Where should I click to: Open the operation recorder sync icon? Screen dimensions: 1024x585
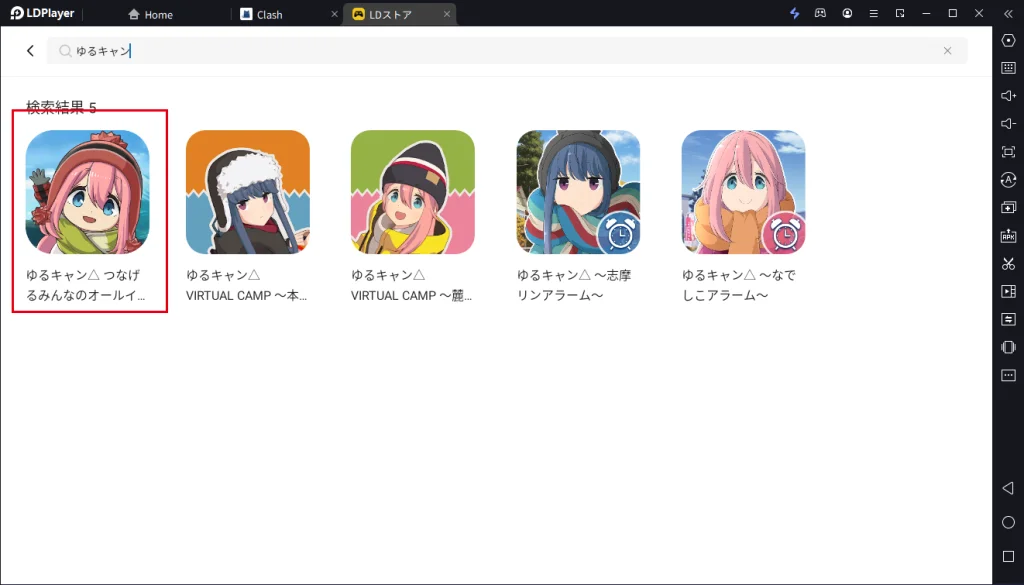(x=1008, y=180)
